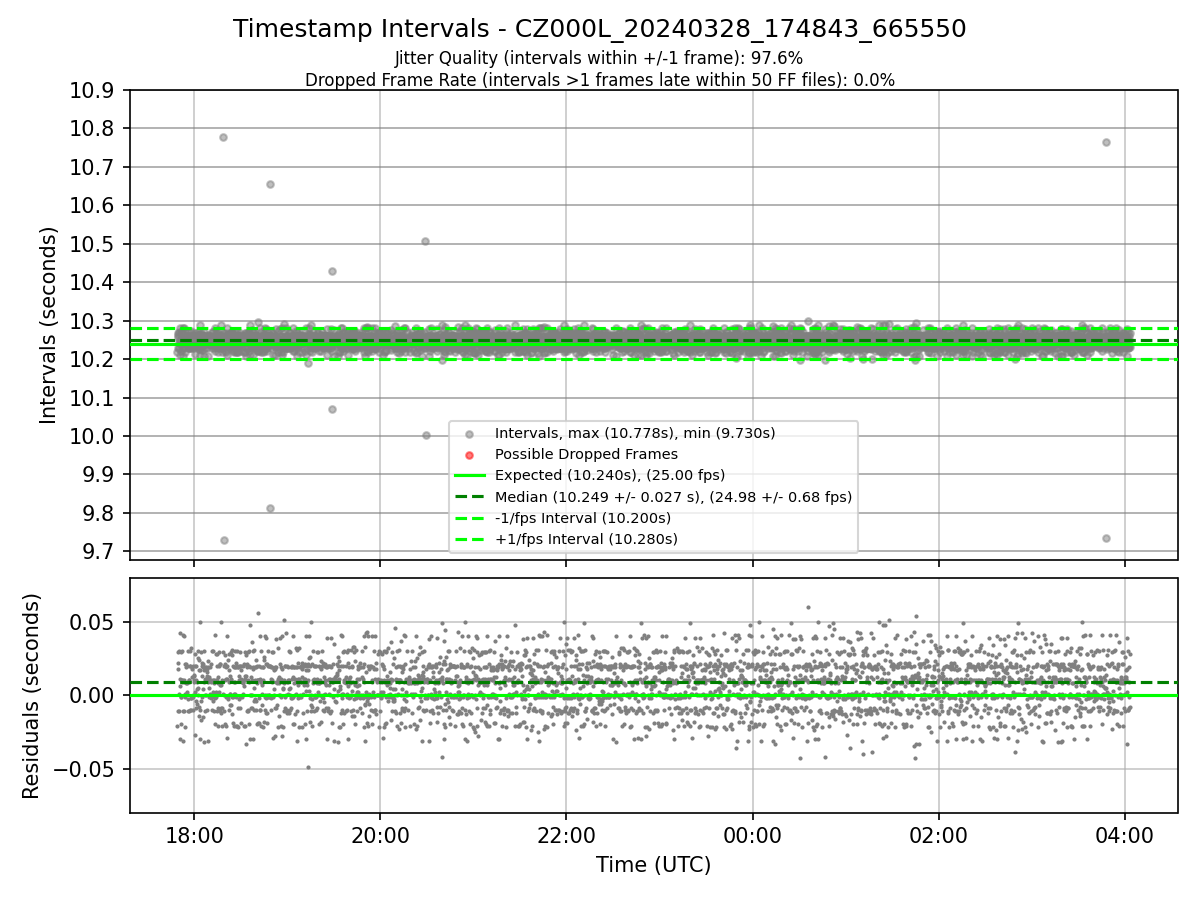The width and height of the screenshot is (1200, 900).
Task: Click the 10.7 y-axis tick label
Action: [x=92, y=168]
